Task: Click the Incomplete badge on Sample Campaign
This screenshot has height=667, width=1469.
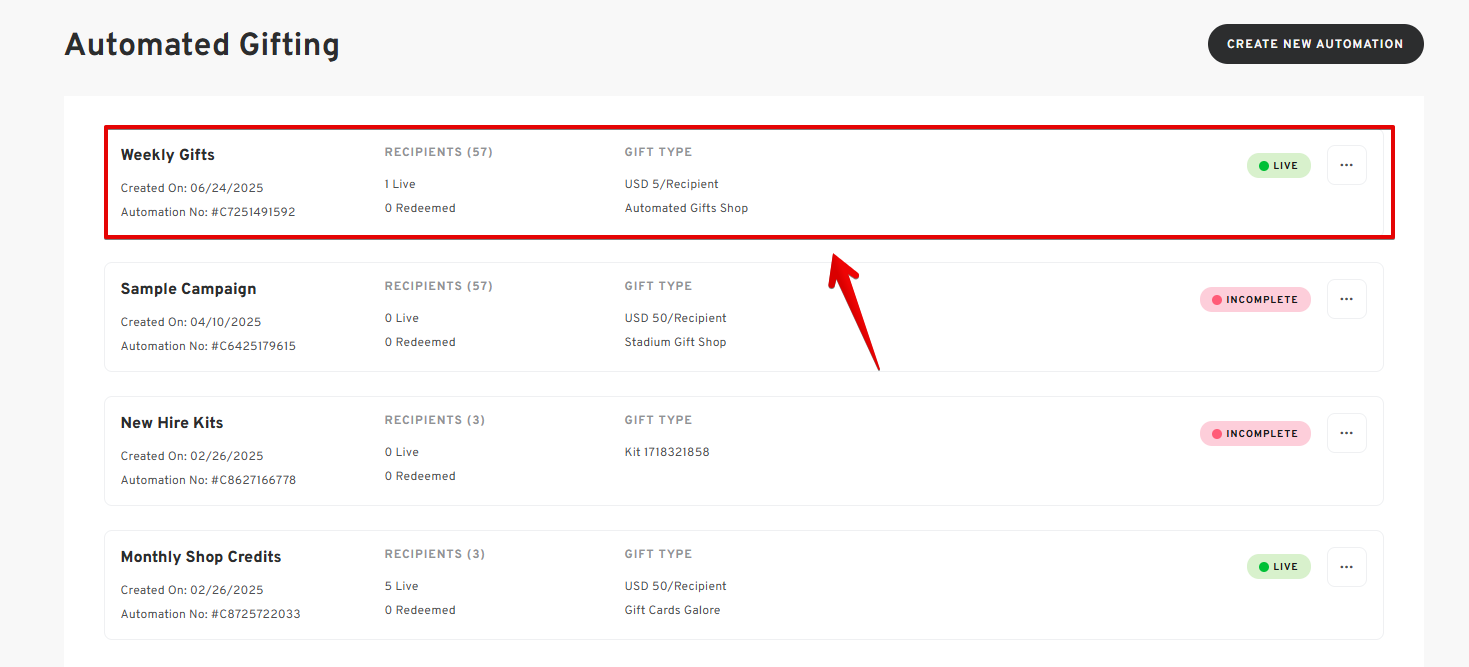Action: click(1255, 300)
